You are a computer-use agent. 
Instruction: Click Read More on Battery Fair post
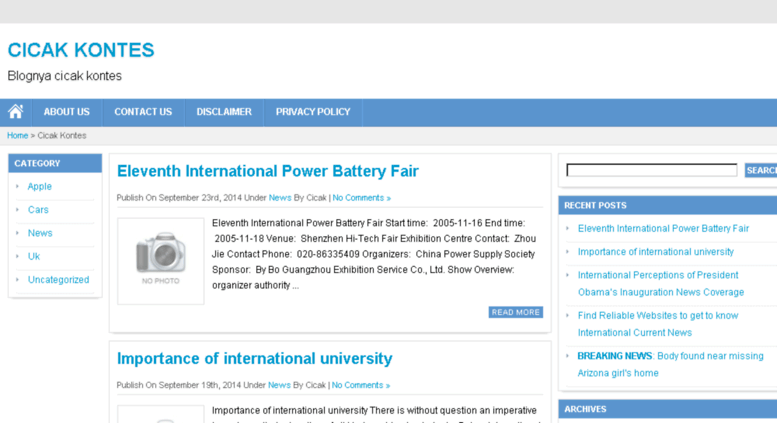516,312
